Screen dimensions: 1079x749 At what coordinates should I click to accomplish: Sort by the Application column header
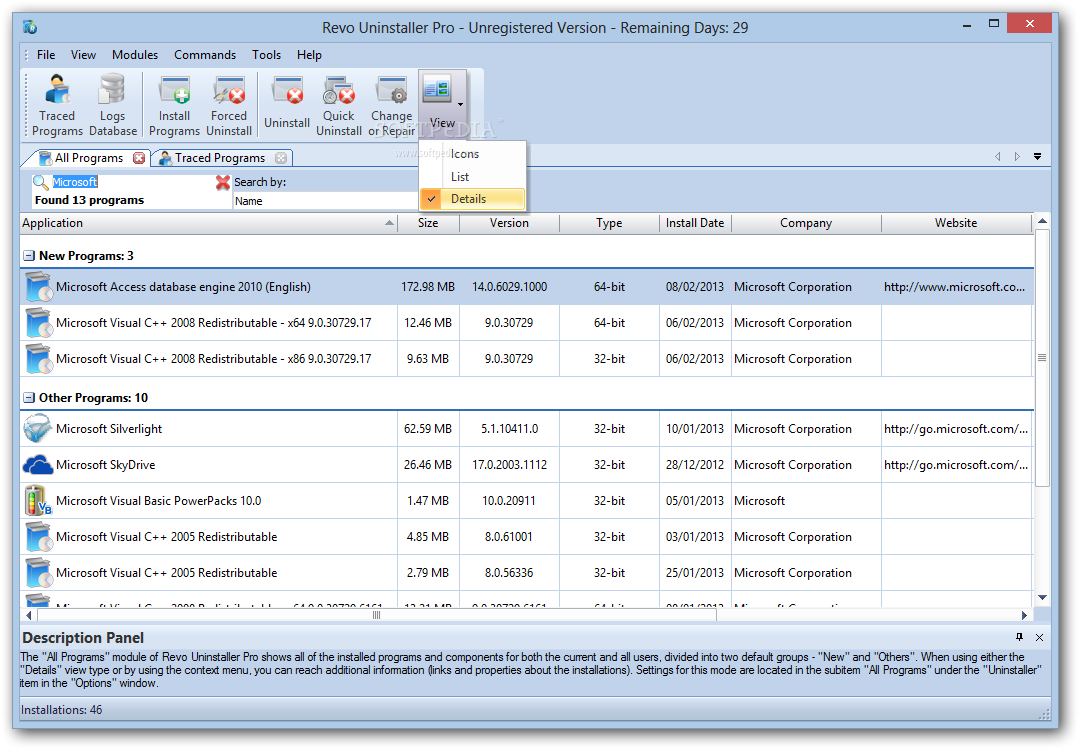(x=209, y=223)
